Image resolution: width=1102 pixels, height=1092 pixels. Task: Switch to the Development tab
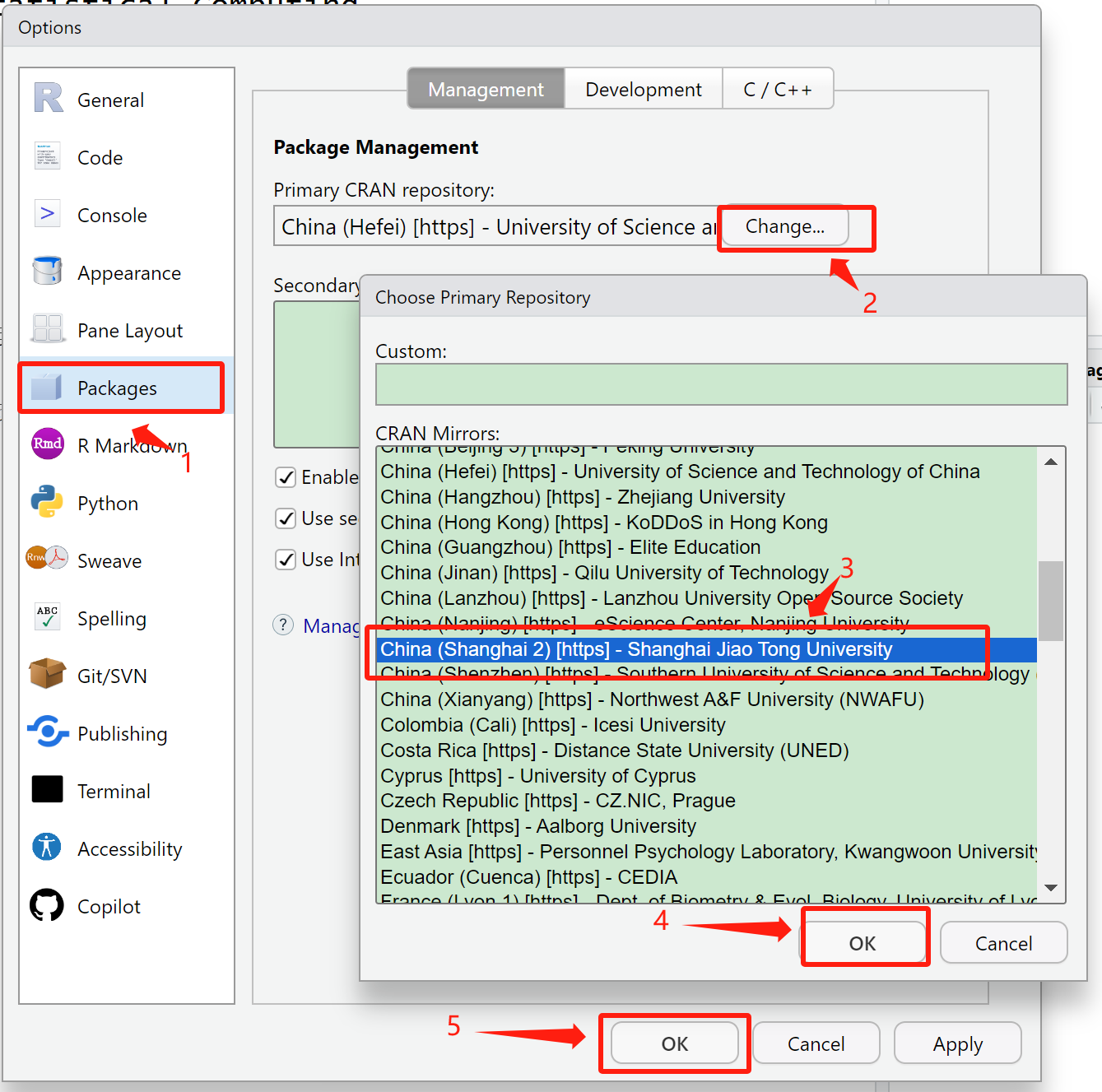pos(644,89)
